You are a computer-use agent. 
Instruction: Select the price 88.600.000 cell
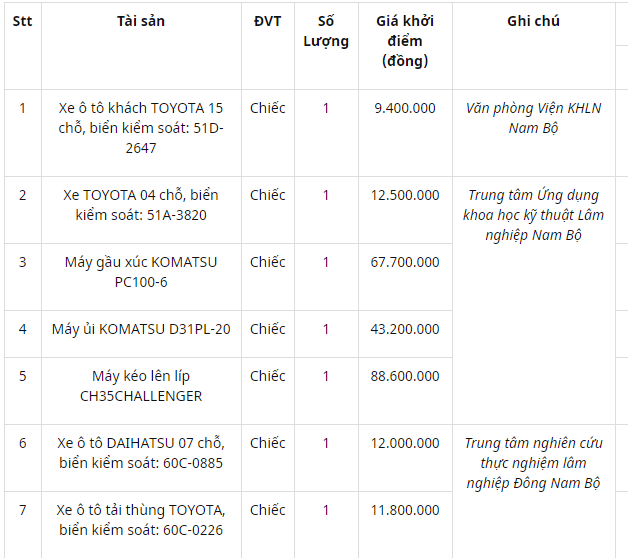405,376
